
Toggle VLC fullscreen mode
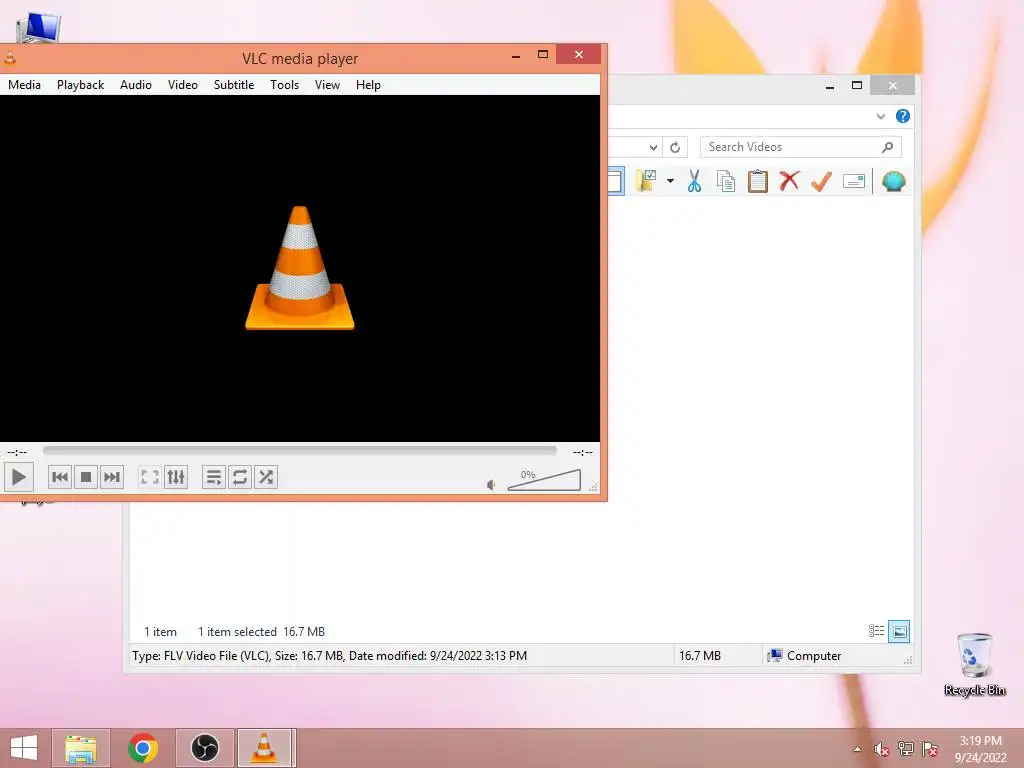pyautogui.click(x=150, y=477)
